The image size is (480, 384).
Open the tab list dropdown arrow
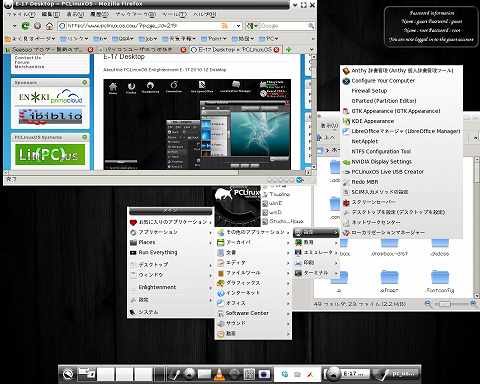coord(312,50)
